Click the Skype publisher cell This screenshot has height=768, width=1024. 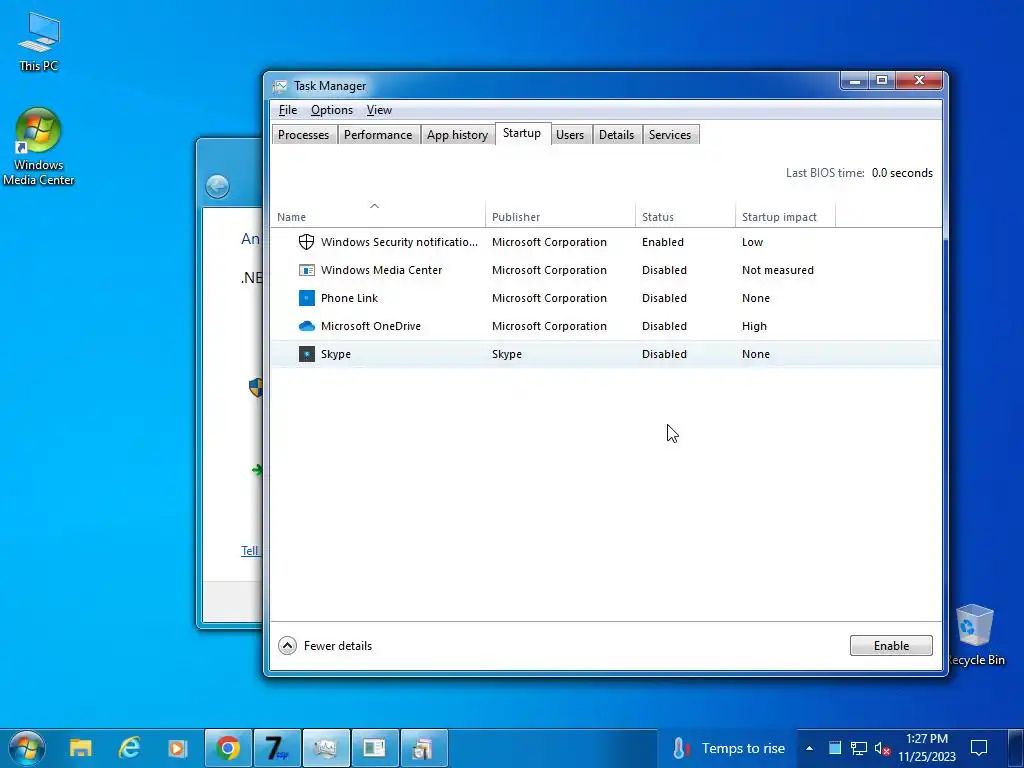click(507, 354)
